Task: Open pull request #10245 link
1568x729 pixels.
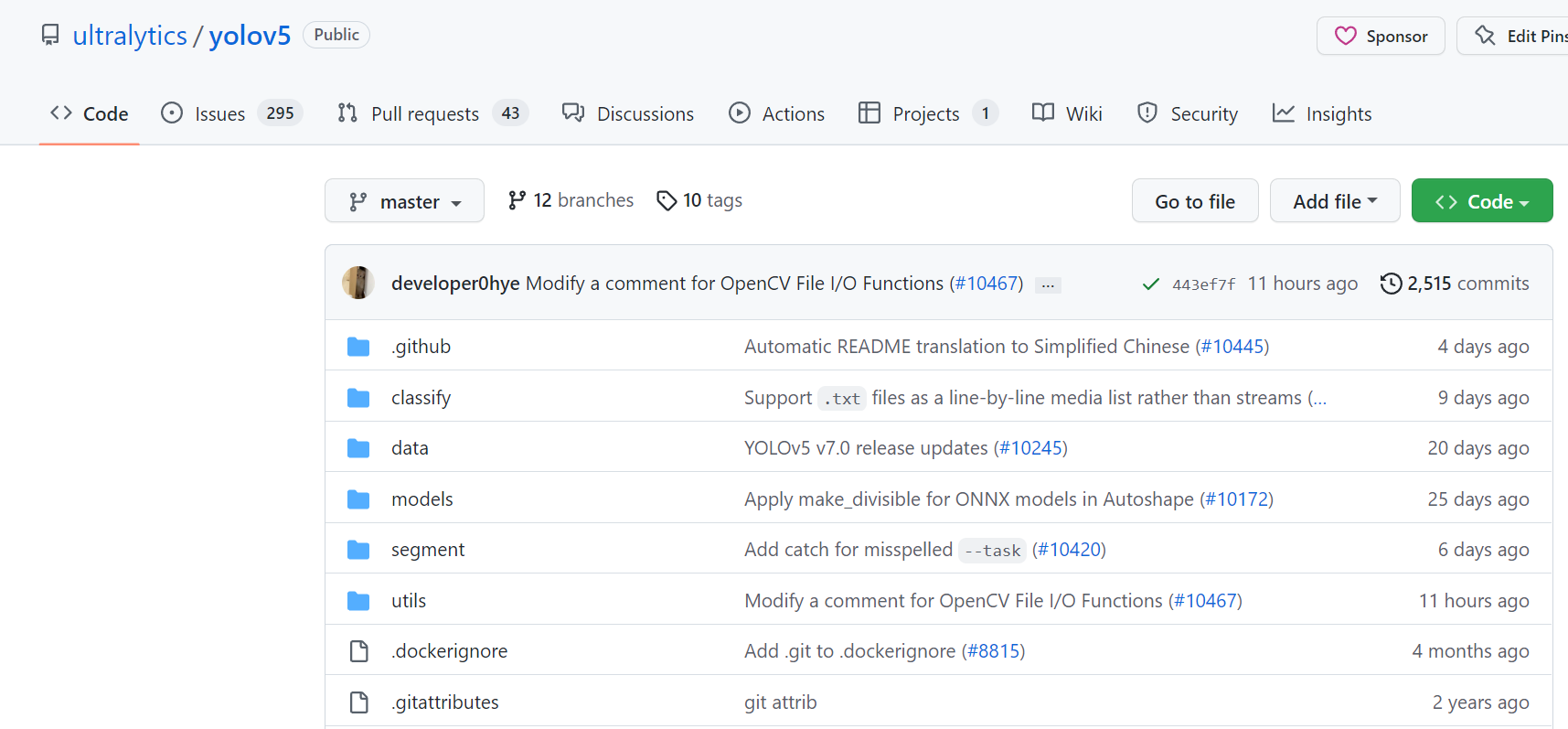Action: pyautogui.click(x=1031, y=448)
